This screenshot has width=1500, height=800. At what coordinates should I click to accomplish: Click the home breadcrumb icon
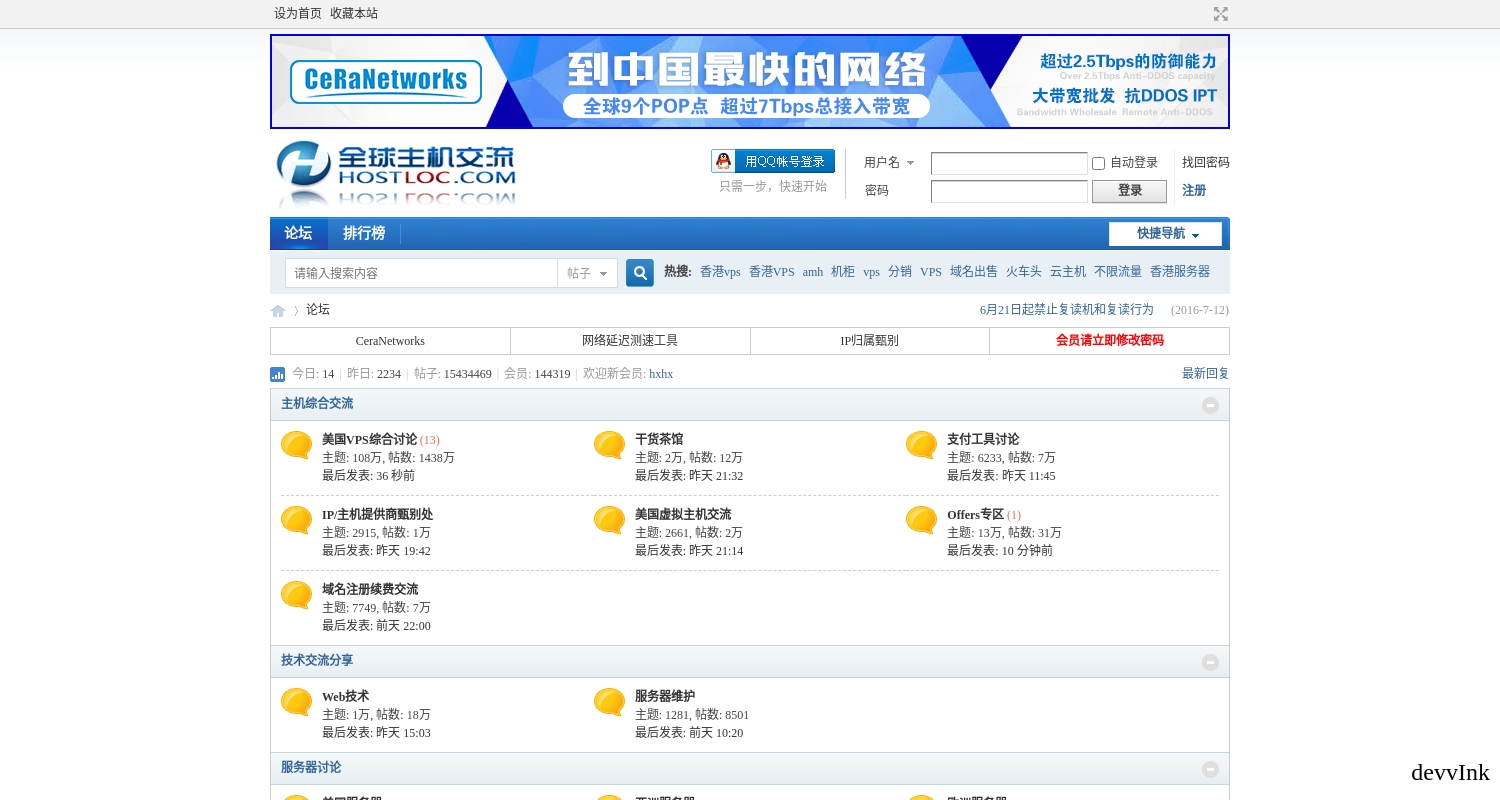tap(278, 311)
